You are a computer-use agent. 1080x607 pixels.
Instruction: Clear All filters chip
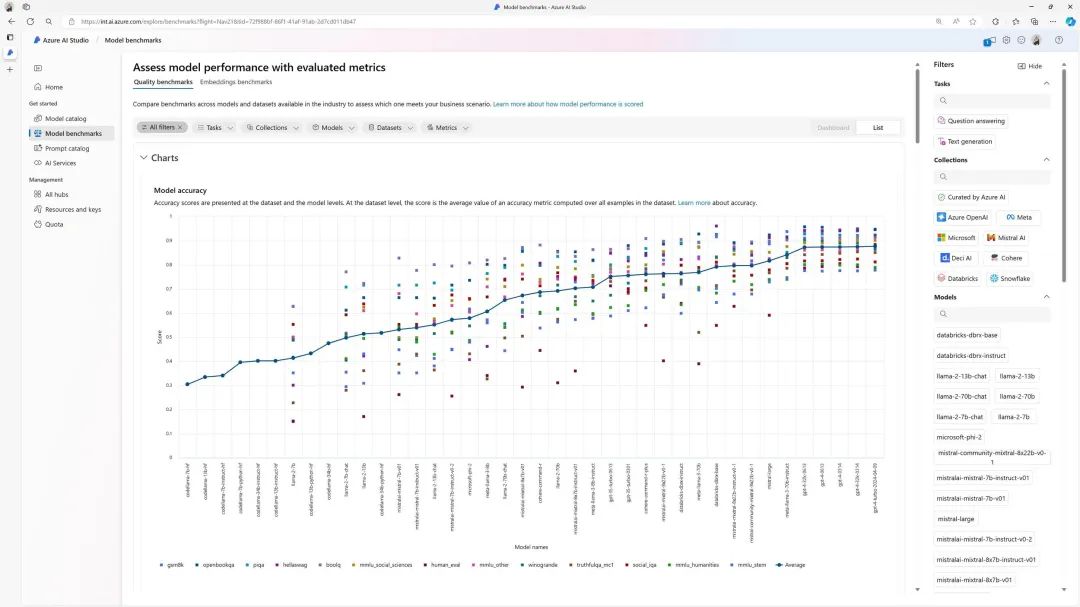click(180, 127)
